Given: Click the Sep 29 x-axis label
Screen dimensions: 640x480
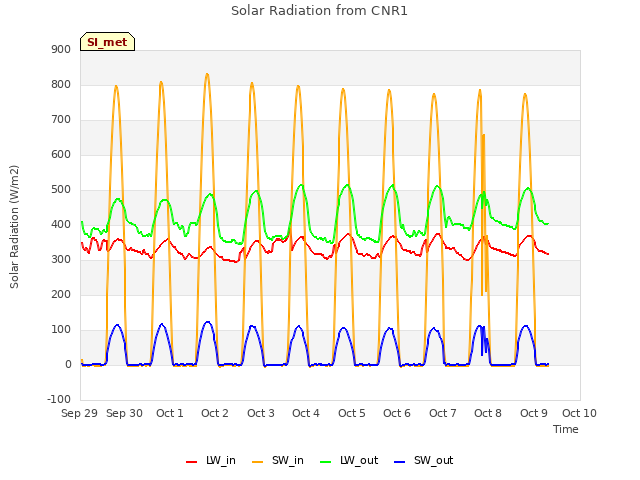Looking at the screenshot, I should (x=80, y=413).
